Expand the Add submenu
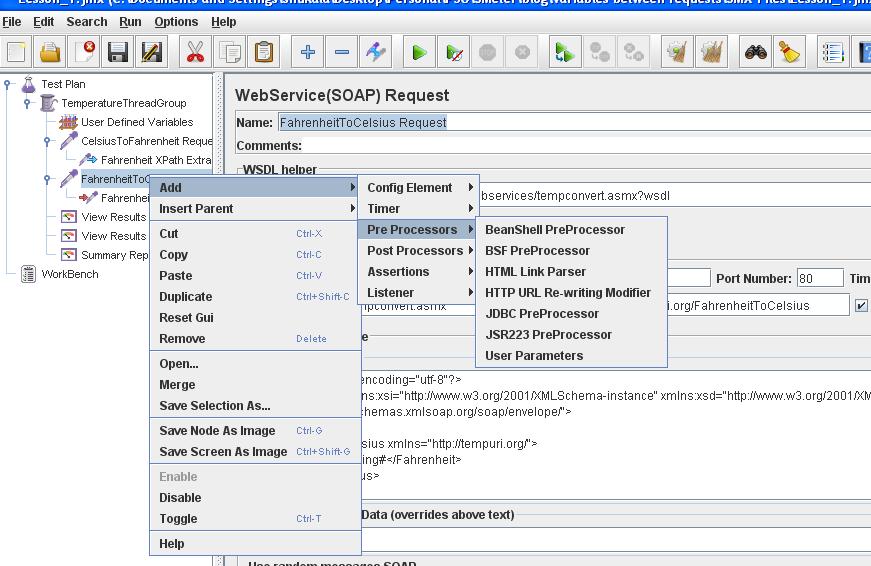Image resolution: width=871 pixels, height=566 pixels. coord(256,188)
